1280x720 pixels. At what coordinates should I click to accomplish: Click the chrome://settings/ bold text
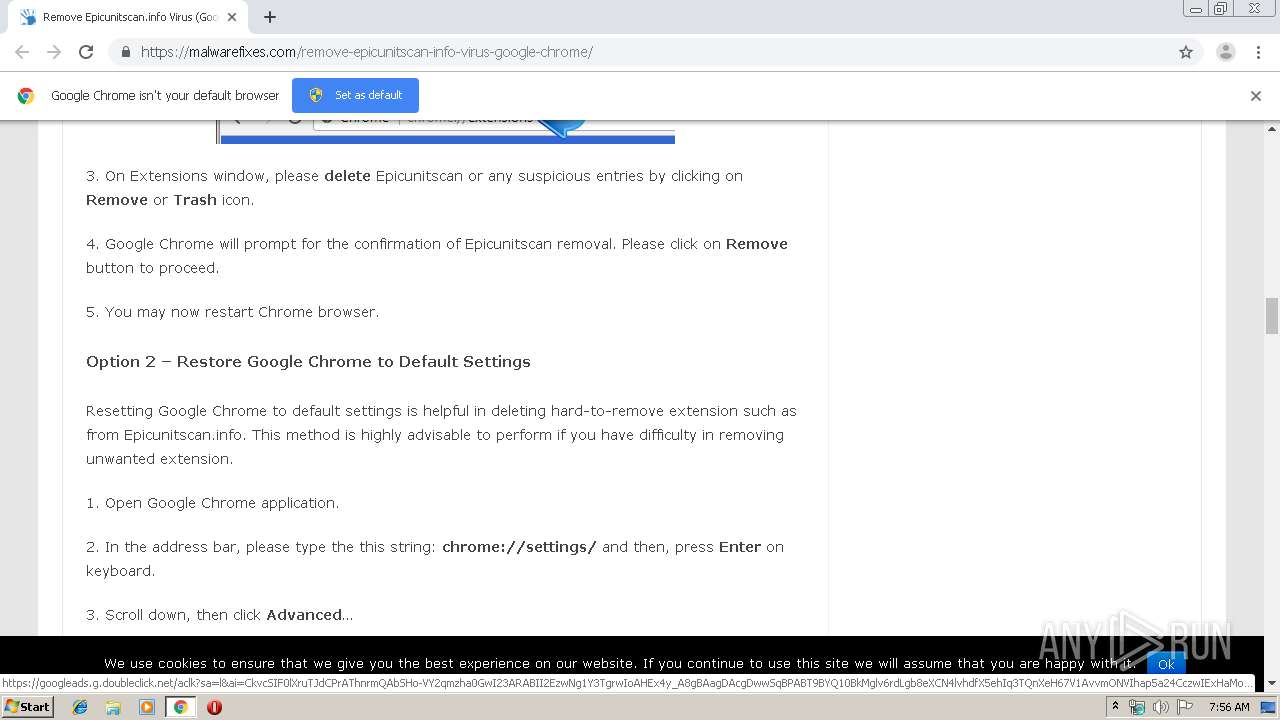(519, 547)
